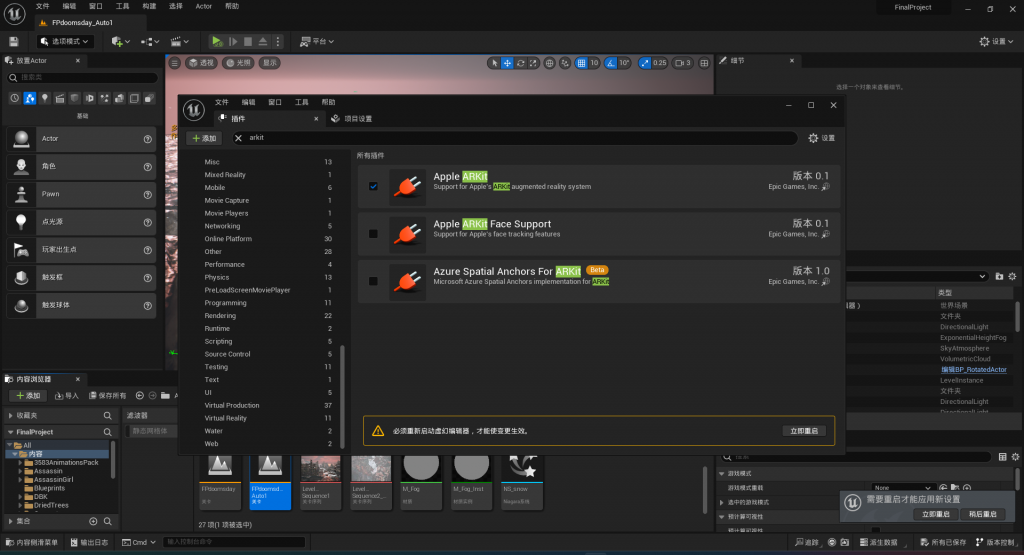This screenshot has width=1024, height=555.
Task: Click the world coordinate globe icon
Action: (x=549, y=63)
